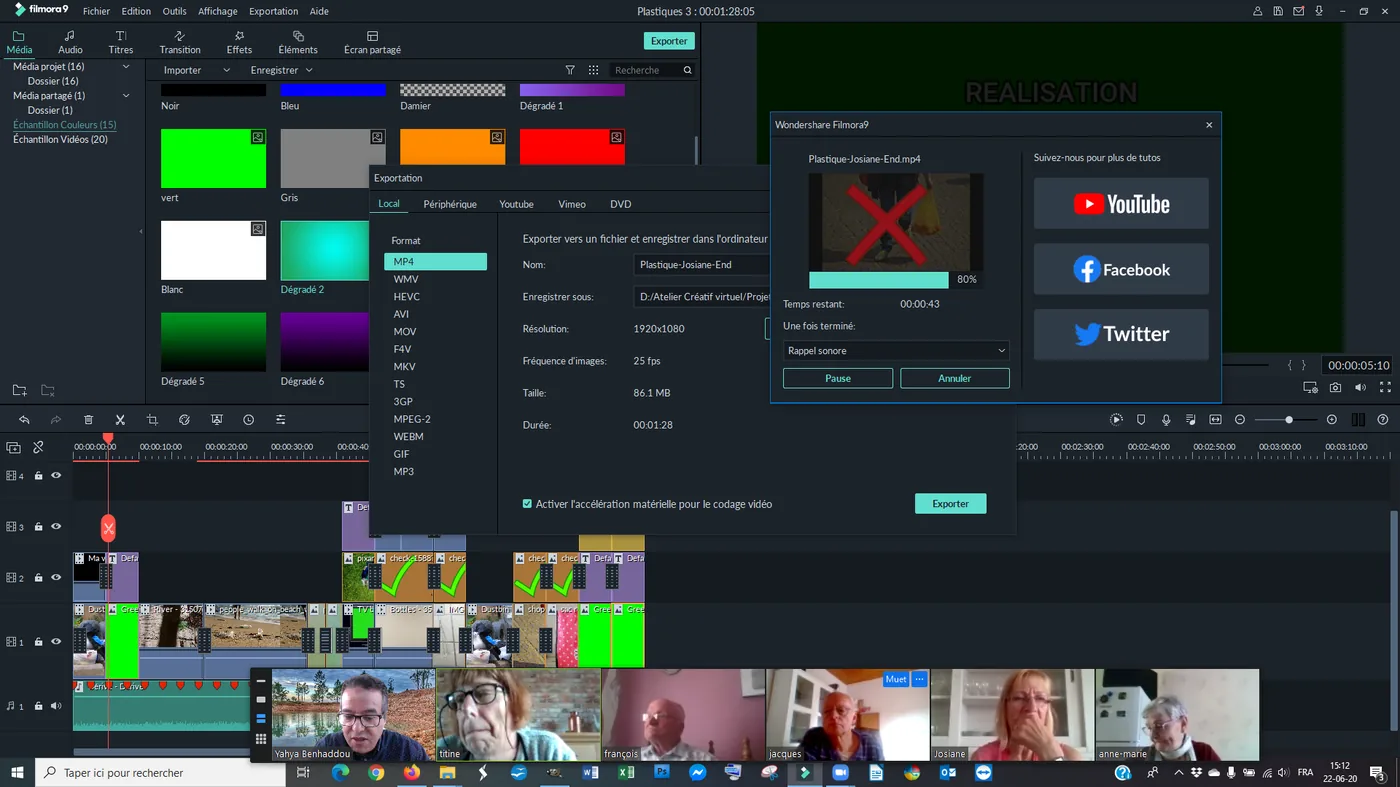Select the 'vert' green color sample

(214, 158)
